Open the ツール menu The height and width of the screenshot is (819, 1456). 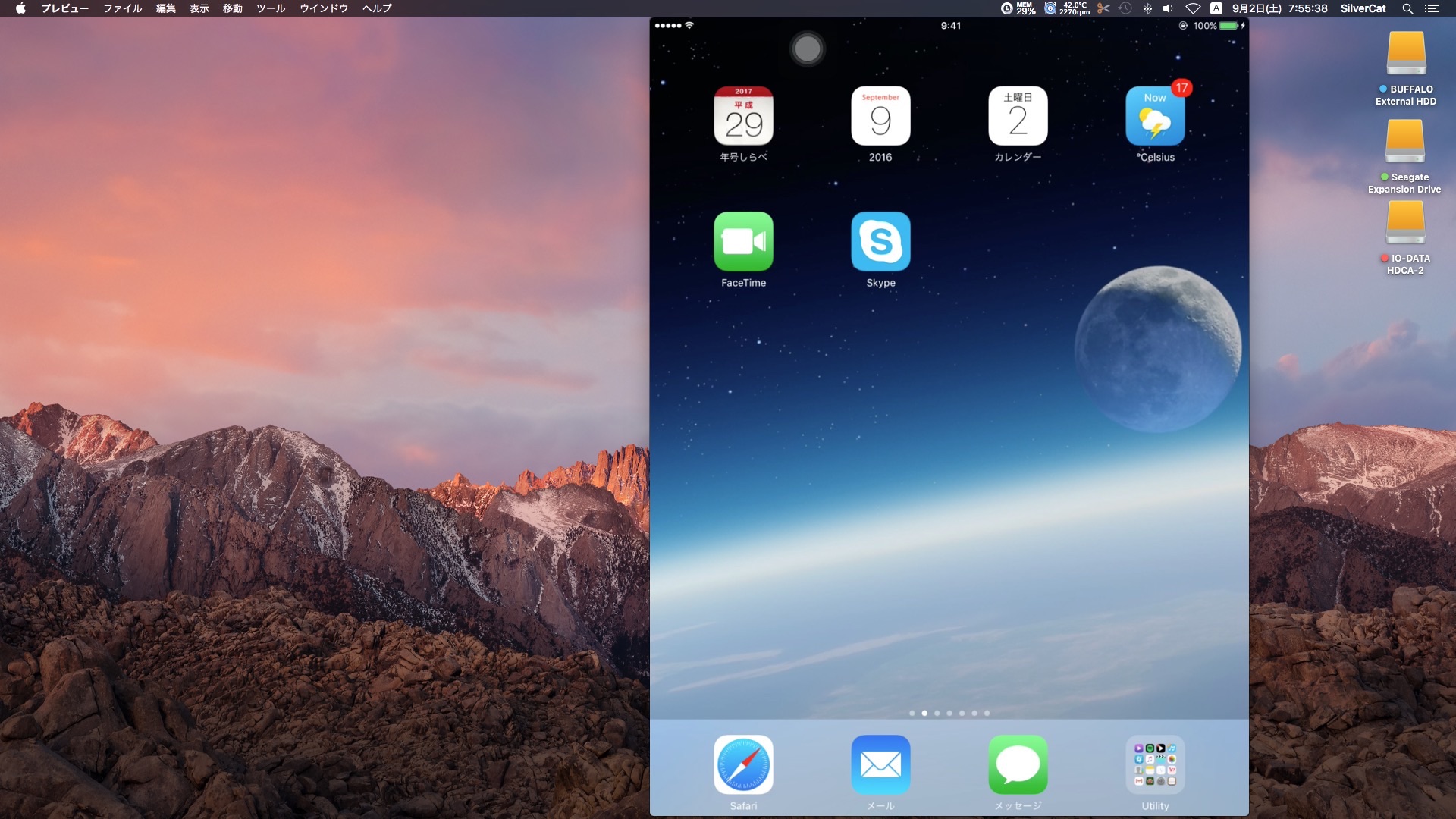click(271, 8)
